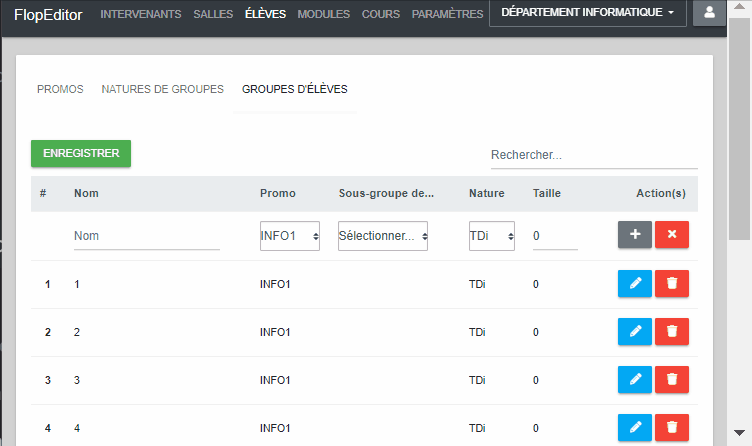Select Groupes d'élèves tab

pyautogui.click(x=294, y=89)
